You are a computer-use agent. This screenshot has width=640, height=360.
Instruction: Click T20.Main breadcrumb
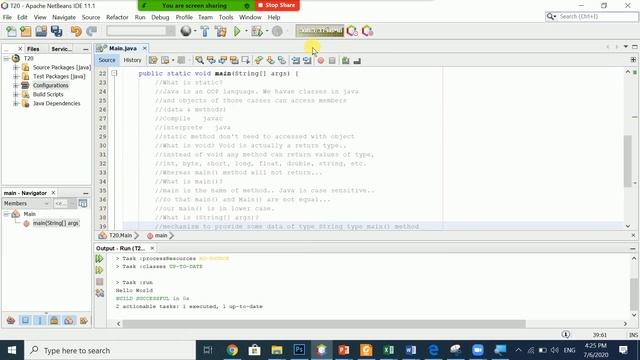point(120,236)
